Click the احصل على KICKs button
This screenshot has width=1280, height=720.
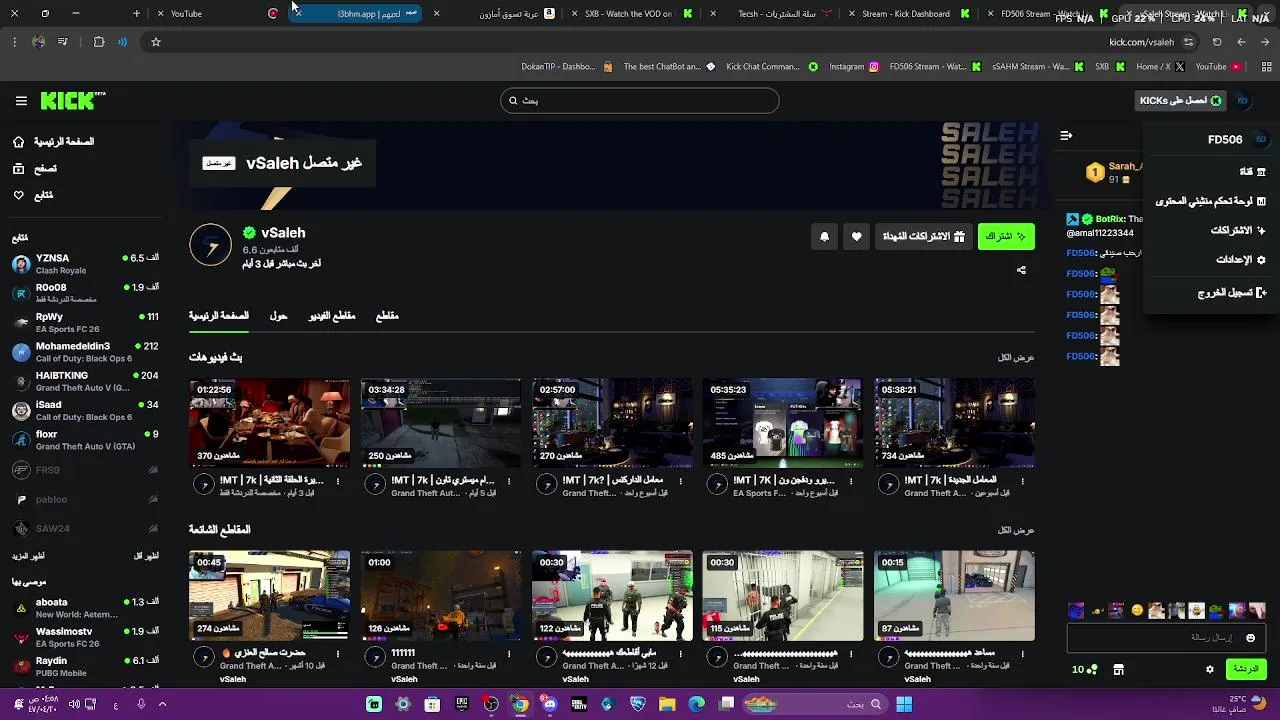click(x=1180, y=100)
